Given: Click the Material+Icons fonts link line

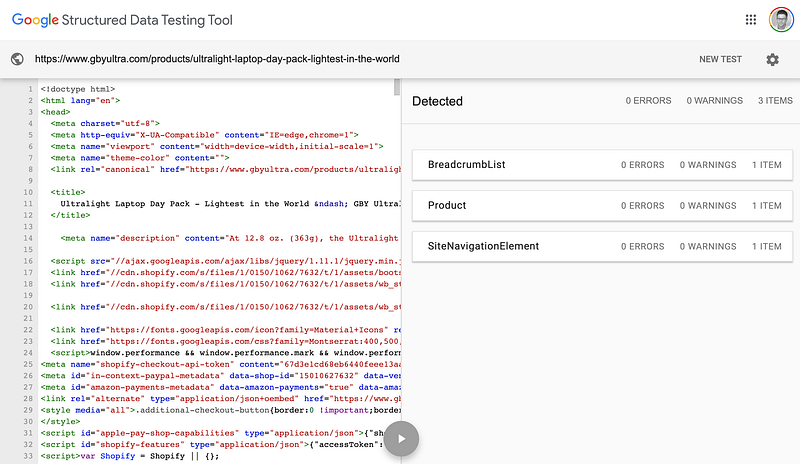Looking at the screenshot, I should (226, 330).
